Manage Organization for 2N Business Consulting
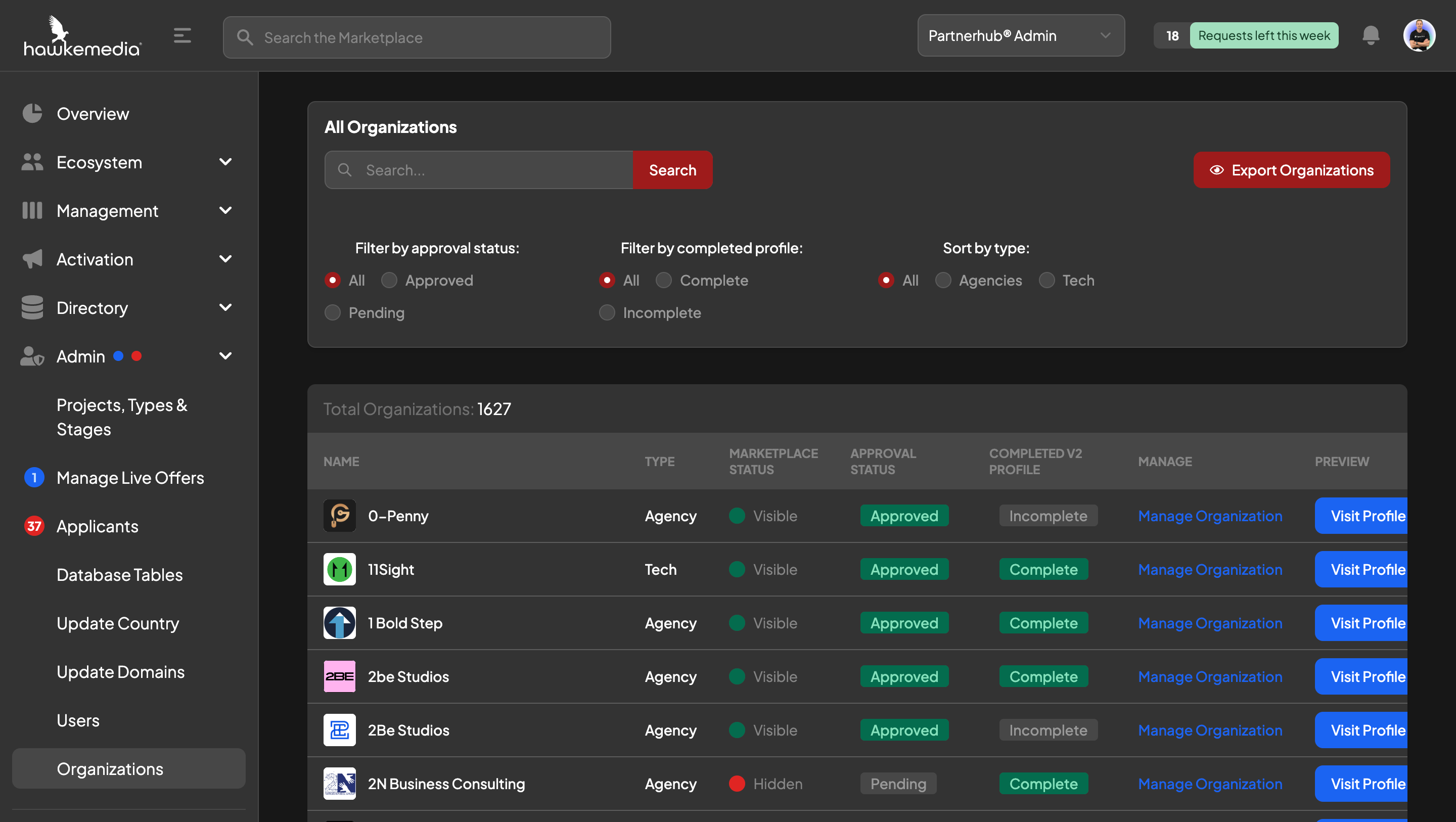 click(x=1210, y=784)
